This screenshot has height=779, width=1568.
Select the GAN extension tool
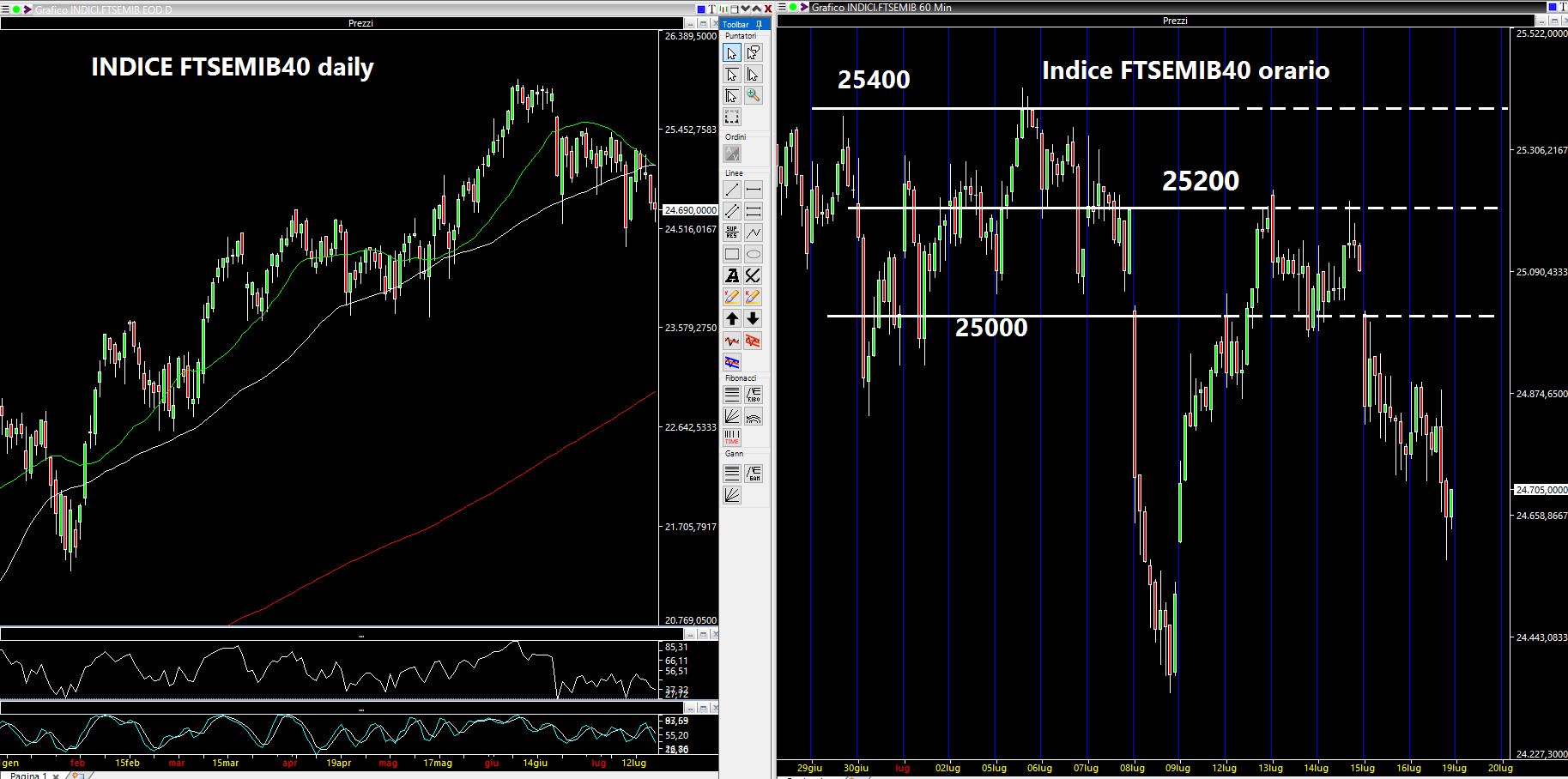pyautogui.click(x=754, y=473)
